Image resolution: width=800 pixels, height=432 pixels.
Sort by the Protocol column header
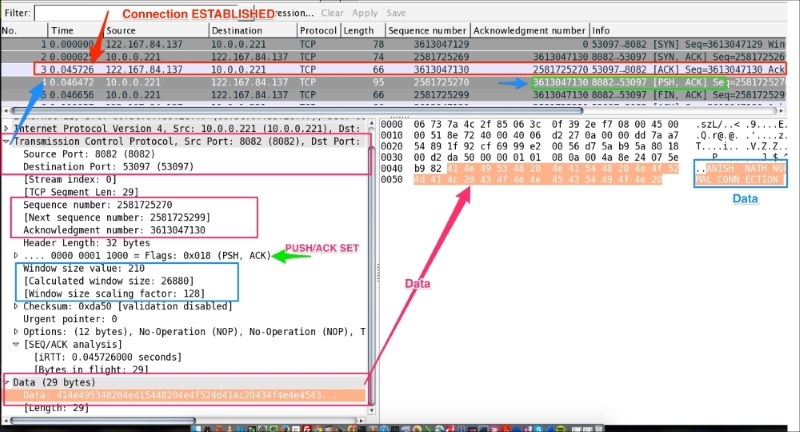click(318, 31)
